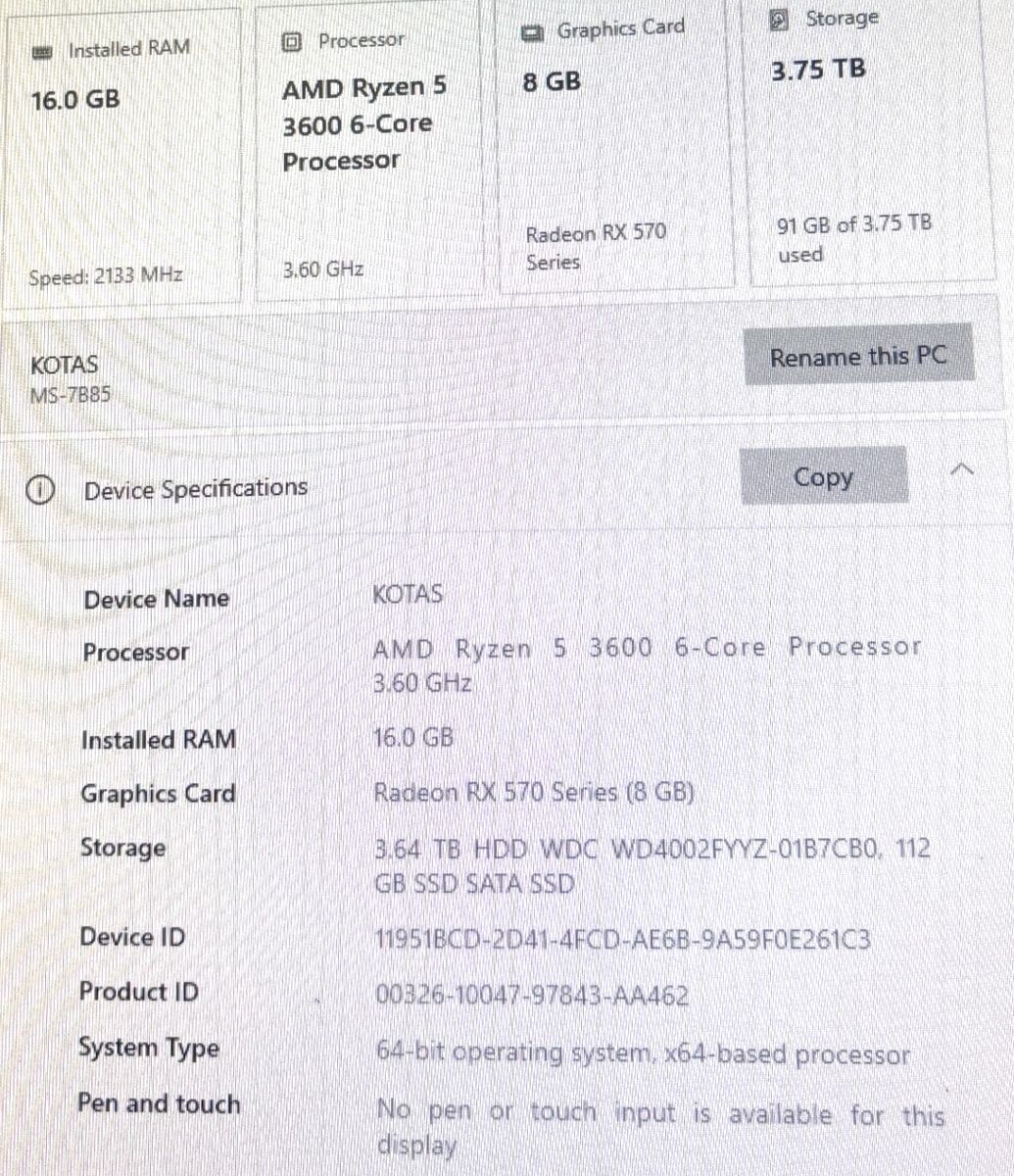Select the KOTAS value beside Device Name
This screenshot has width=1014, height=1176.
click(408, 595)
